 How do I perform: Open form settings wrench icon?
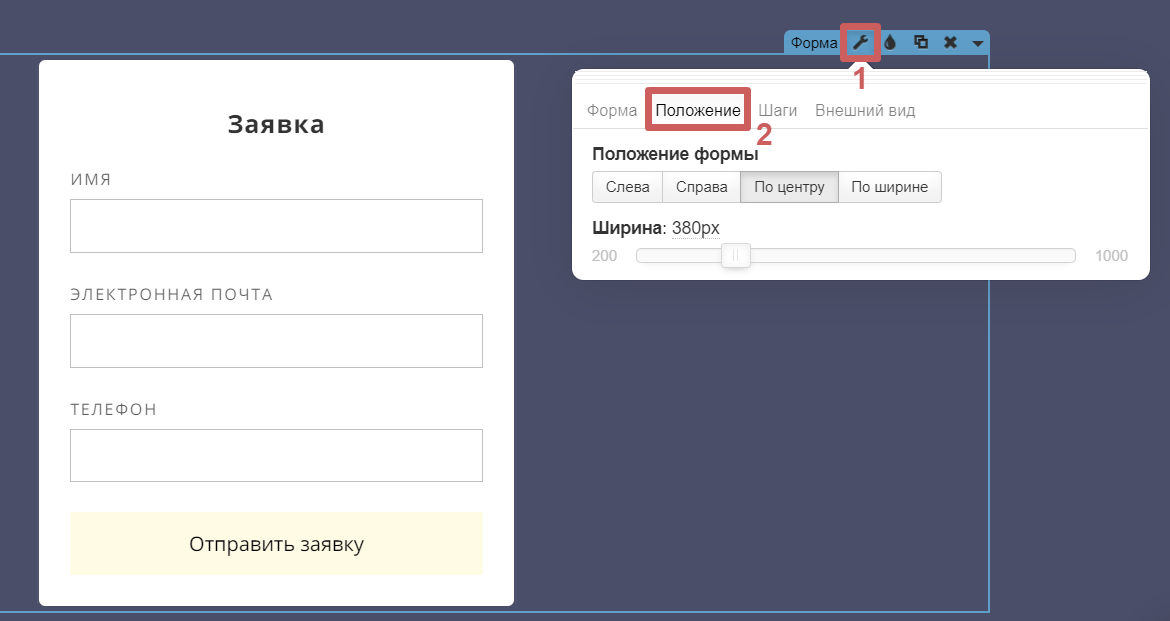(x=860, y=43)
